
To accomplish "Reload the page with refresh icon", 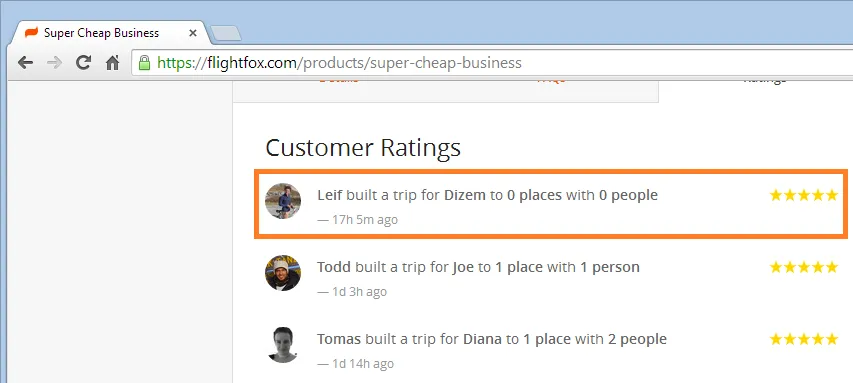I will click(83, 63).
